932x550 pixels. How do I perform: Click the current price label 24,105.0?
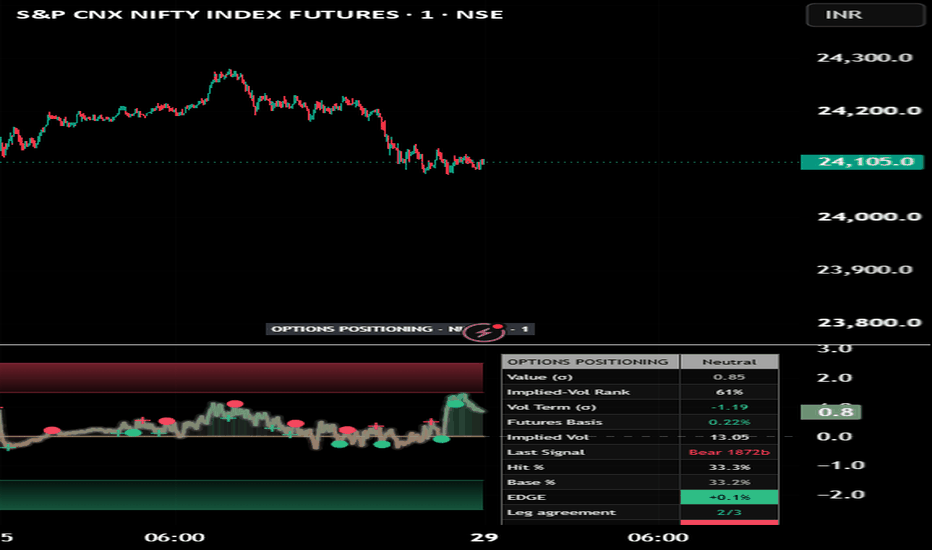pos(862,162)
